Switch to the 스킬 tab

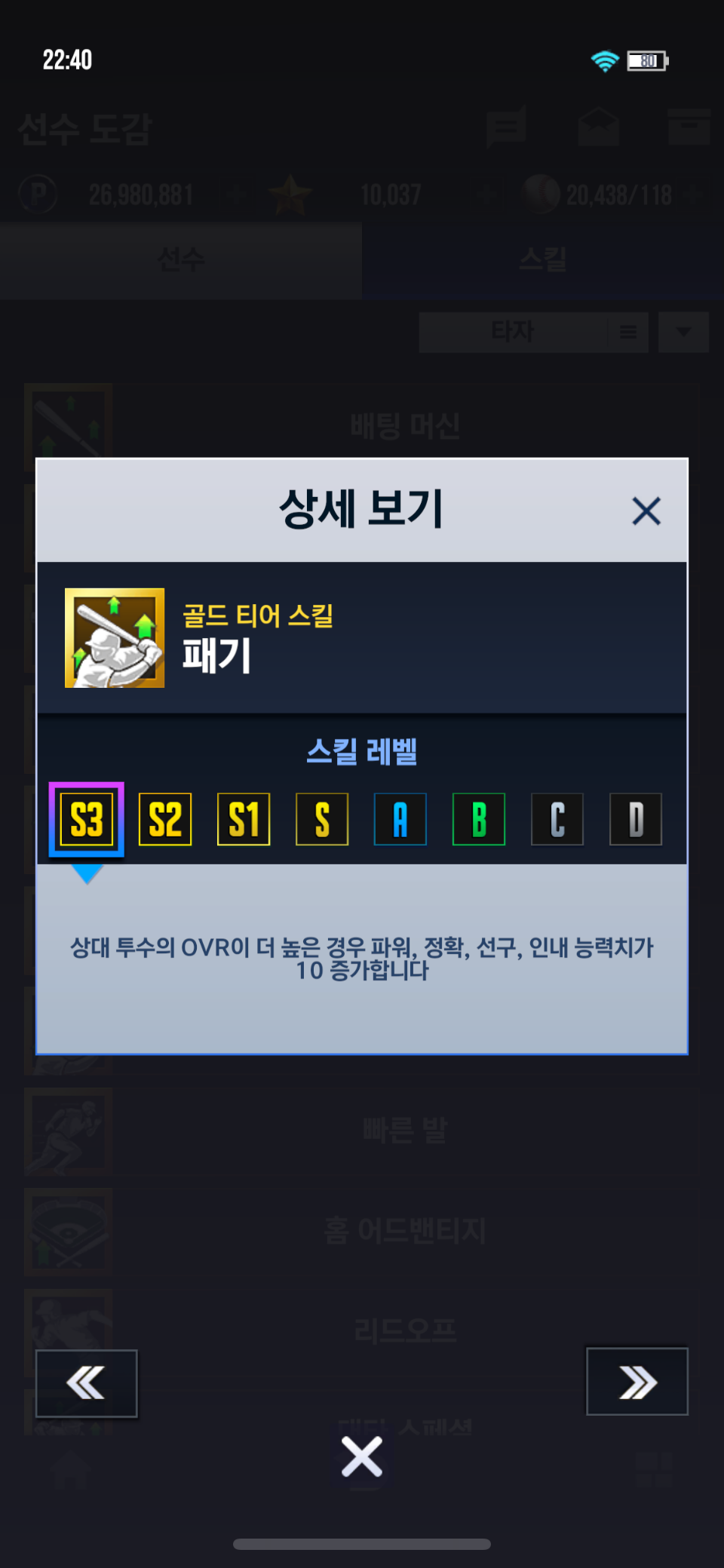[543, 260]
